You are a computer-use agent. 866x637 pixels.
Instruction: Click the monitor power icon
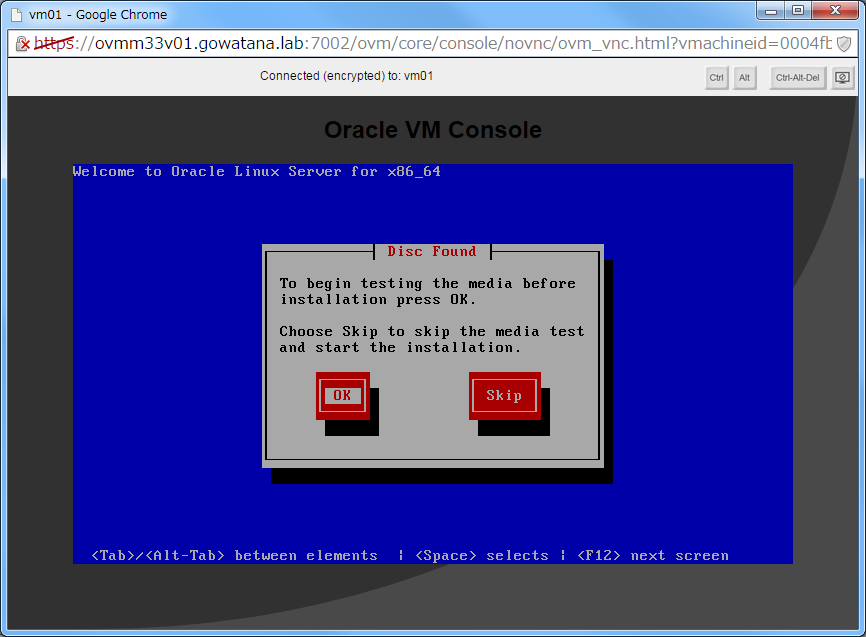click(841, 77)
